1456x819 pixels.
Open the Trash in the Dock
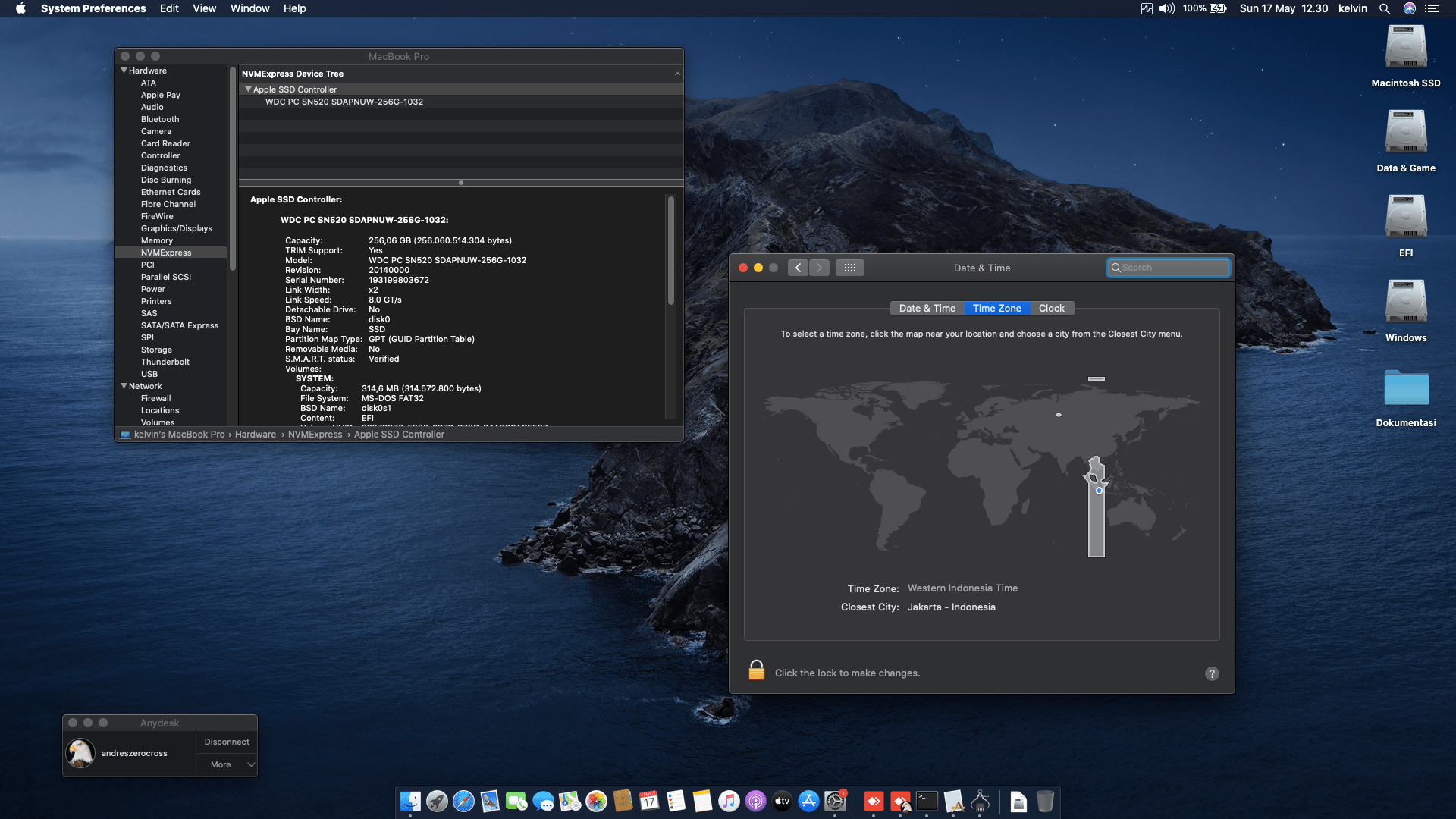click(x=1045, y=802)
